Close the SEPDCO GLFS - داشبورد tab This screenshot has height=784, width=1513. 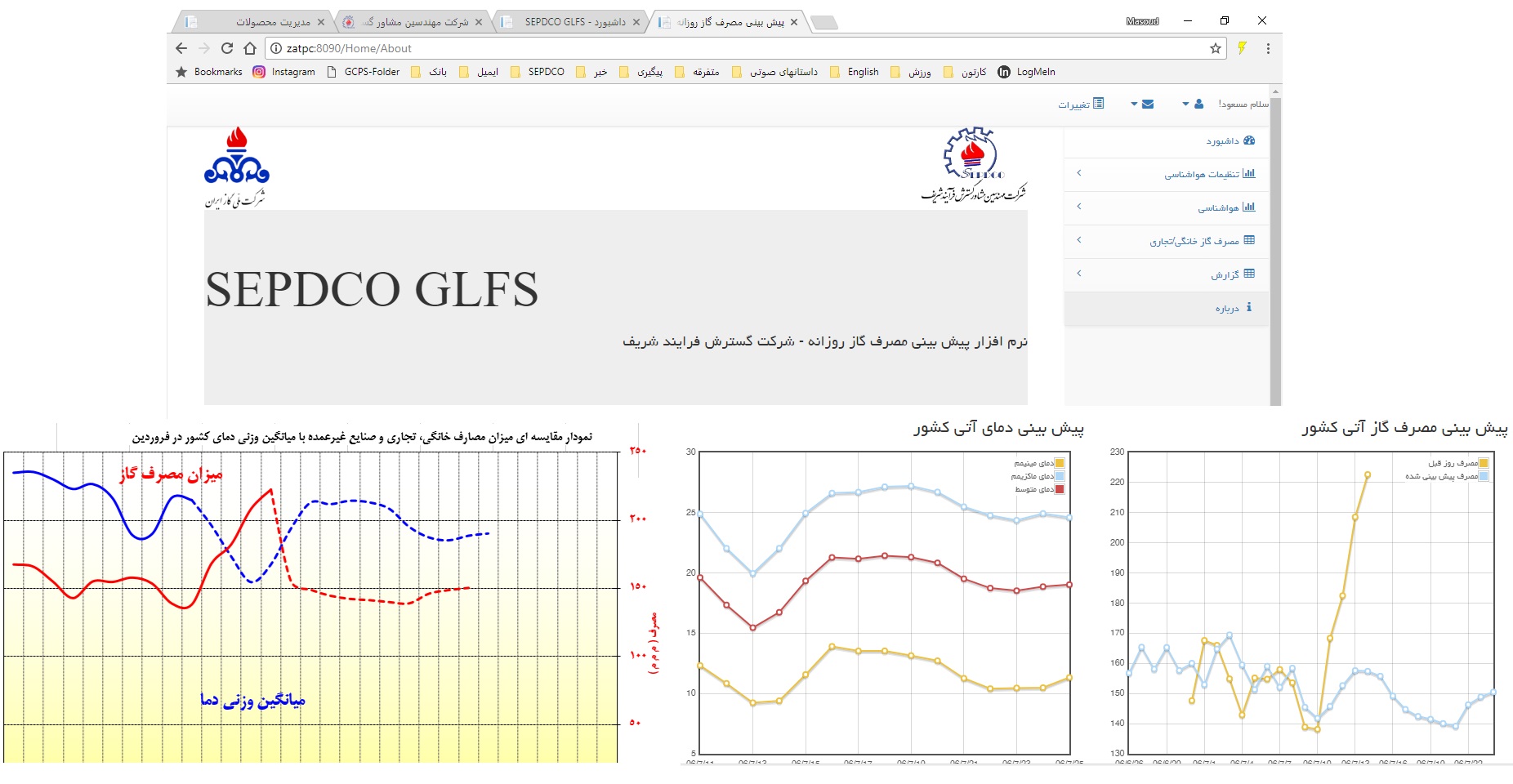(636, 22)
